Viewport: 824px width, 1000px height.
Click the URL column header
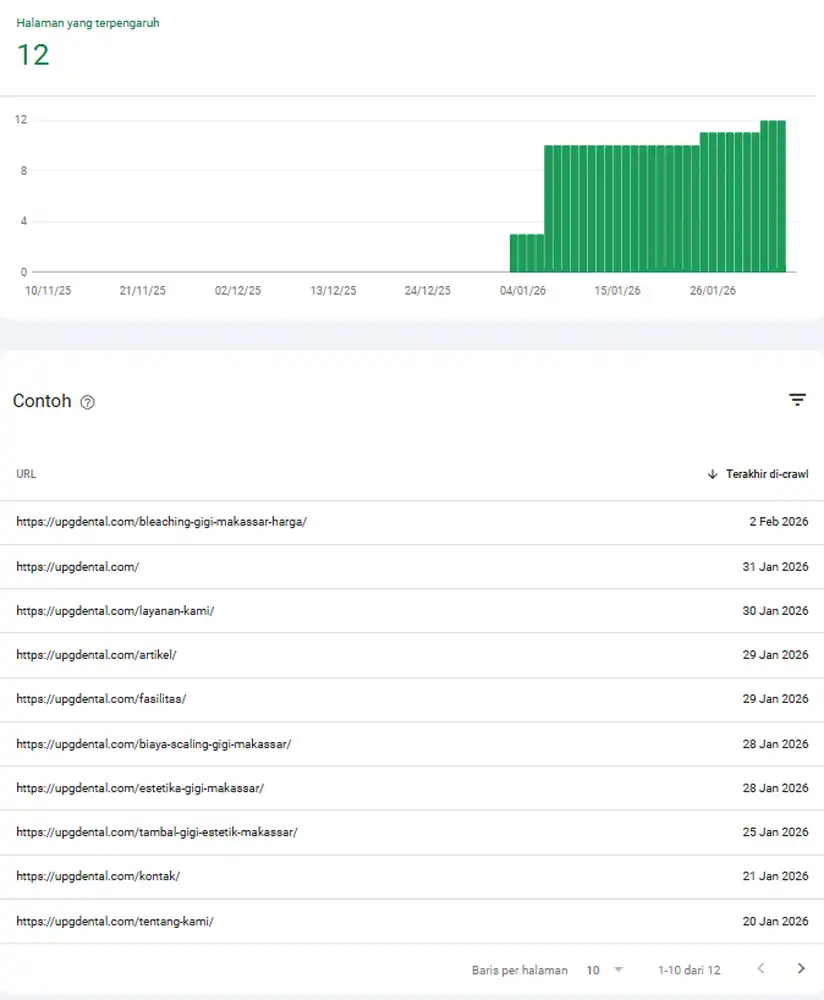[26, 474]
